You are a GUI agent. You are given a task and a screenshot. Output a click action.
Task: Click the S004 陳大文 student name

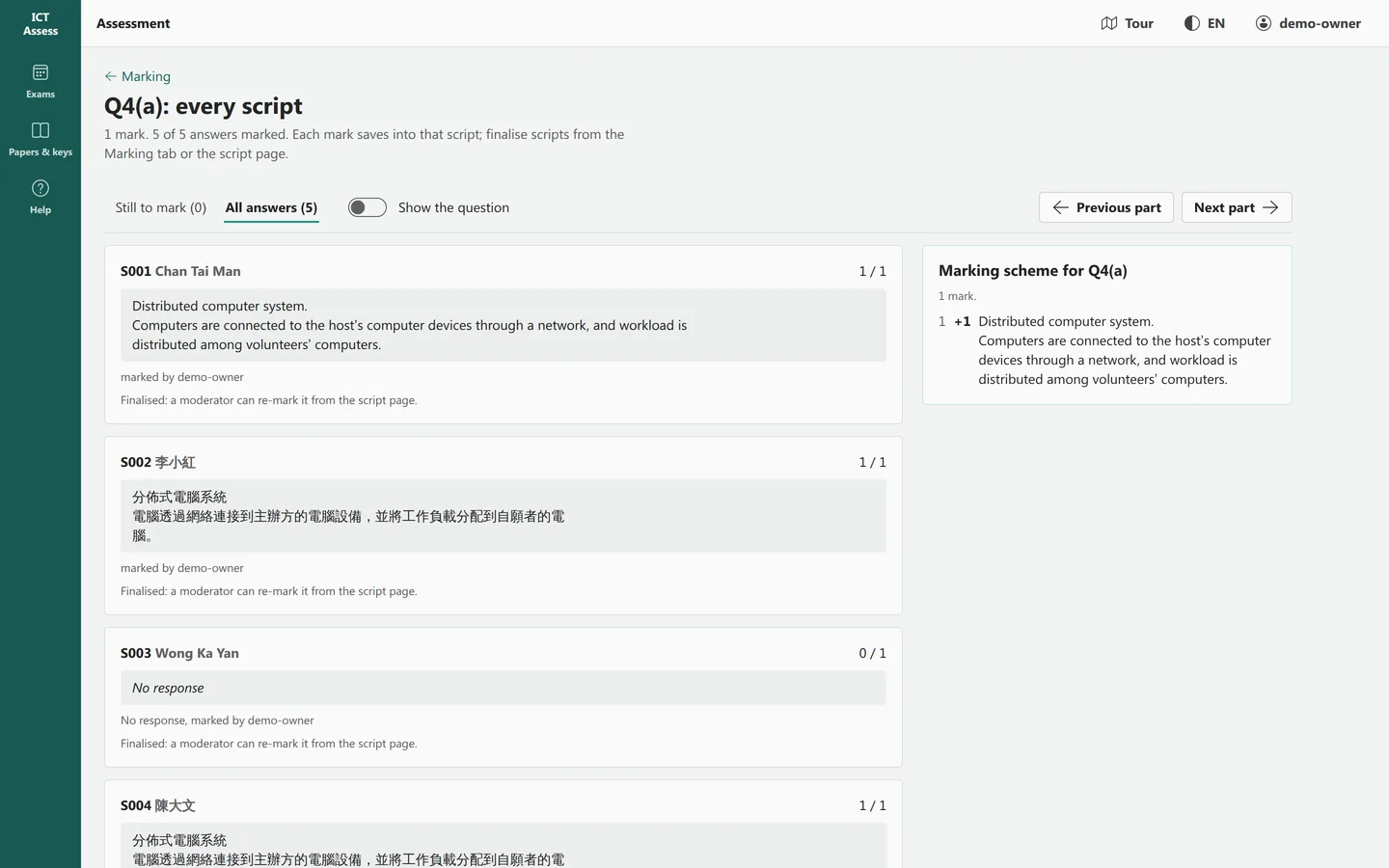(158, 805)
